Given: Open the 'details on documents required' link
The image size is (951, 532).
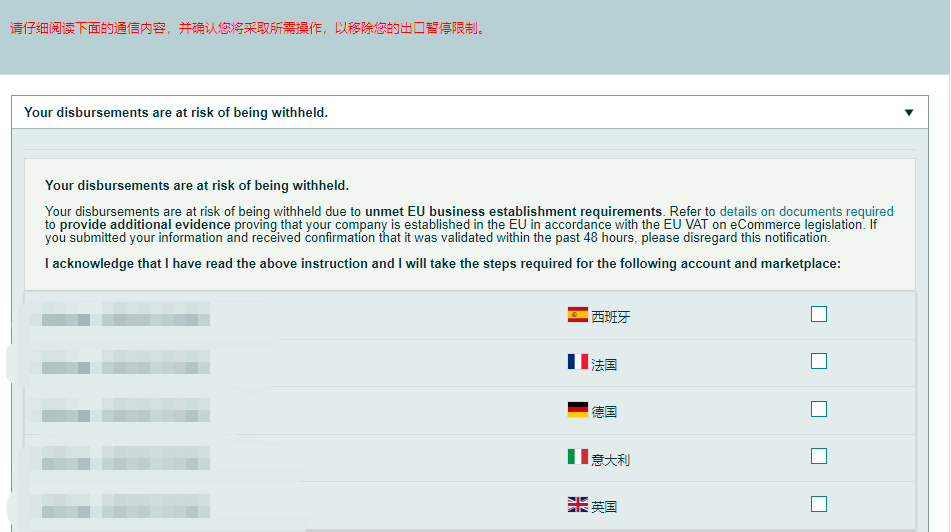Looking at the screenshot, I should coord(806,212).
